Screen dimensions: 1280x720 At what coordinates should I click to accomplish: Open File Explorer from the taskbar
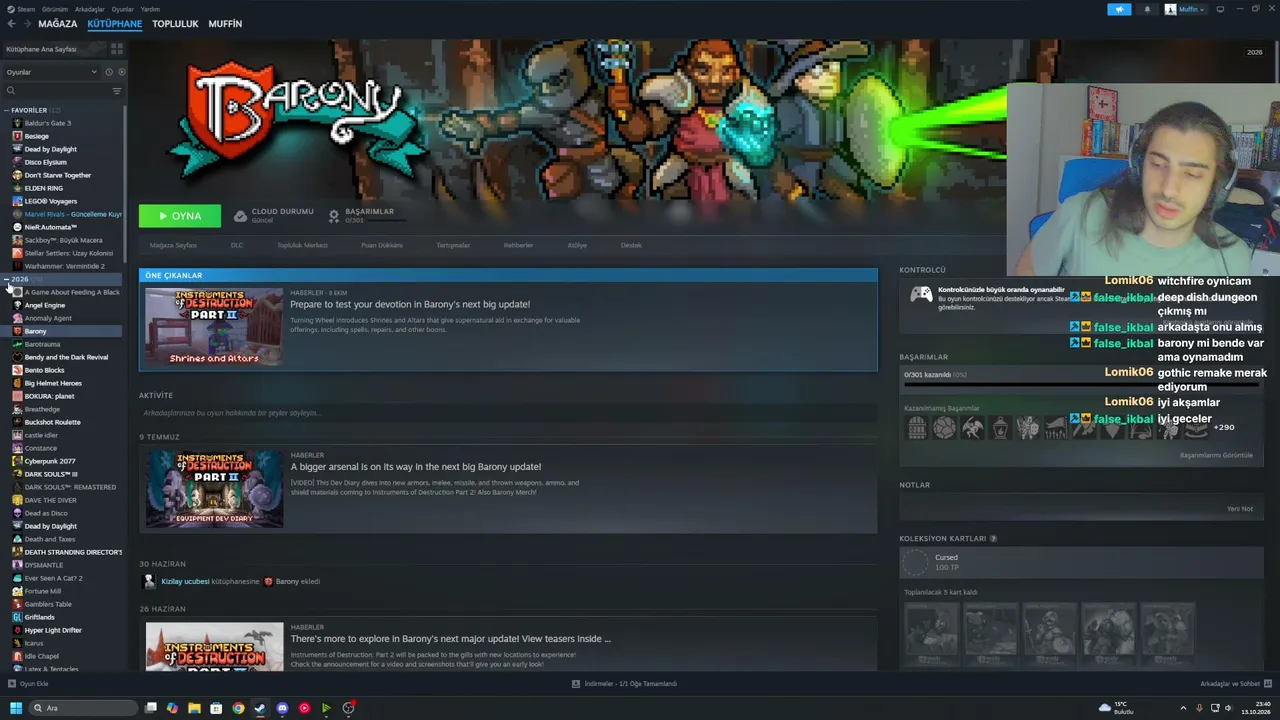[194, 708]
